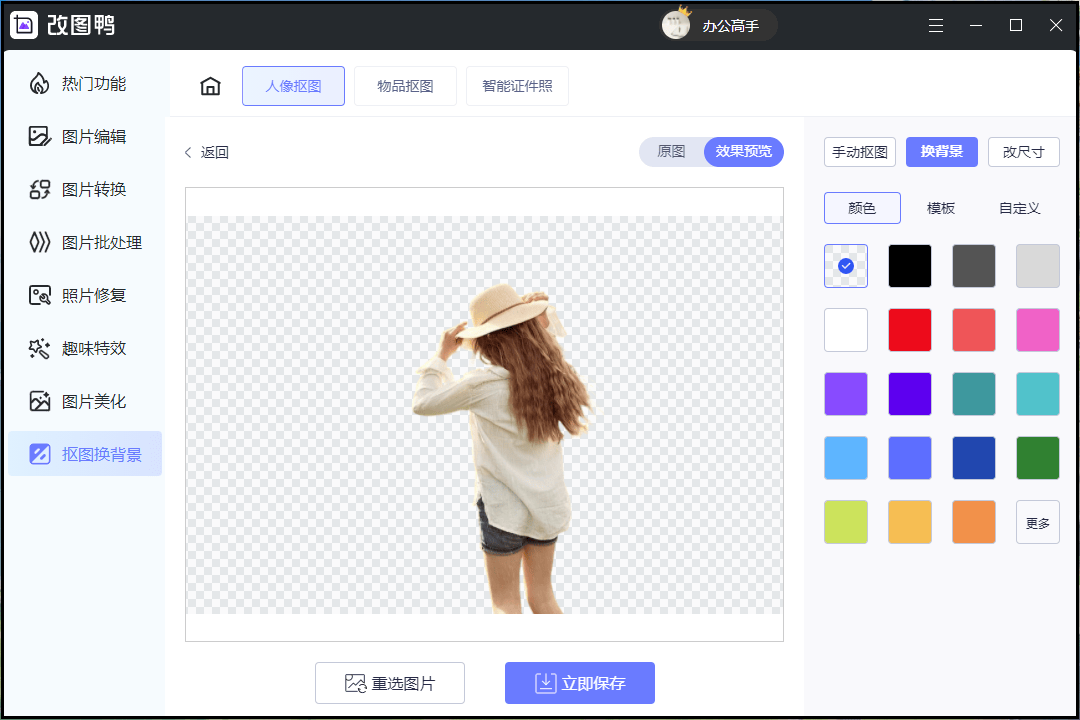Viewport: 1080px width, 720px height.
Task: Expand 更多 colors option
Action: pyautogui.click(x=1038, y=523)
